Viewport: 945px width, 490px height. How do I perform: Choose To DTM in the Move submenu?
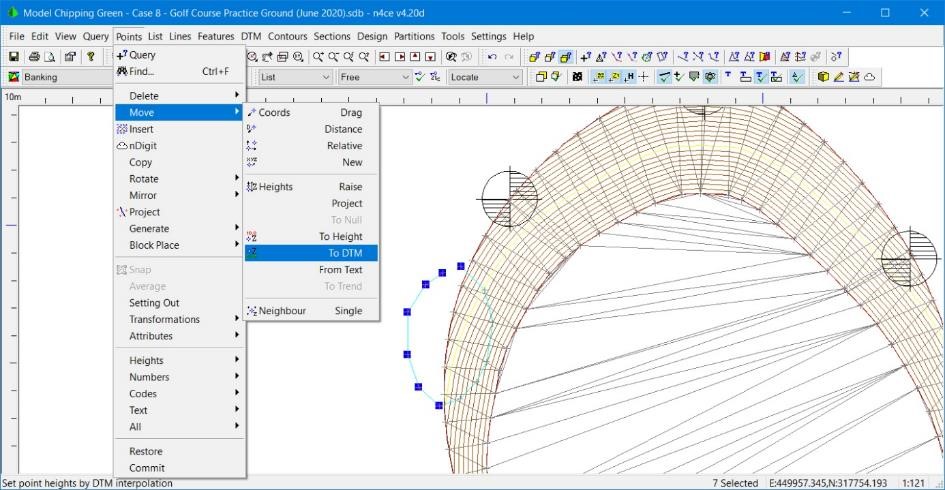[x=312, y=253]
